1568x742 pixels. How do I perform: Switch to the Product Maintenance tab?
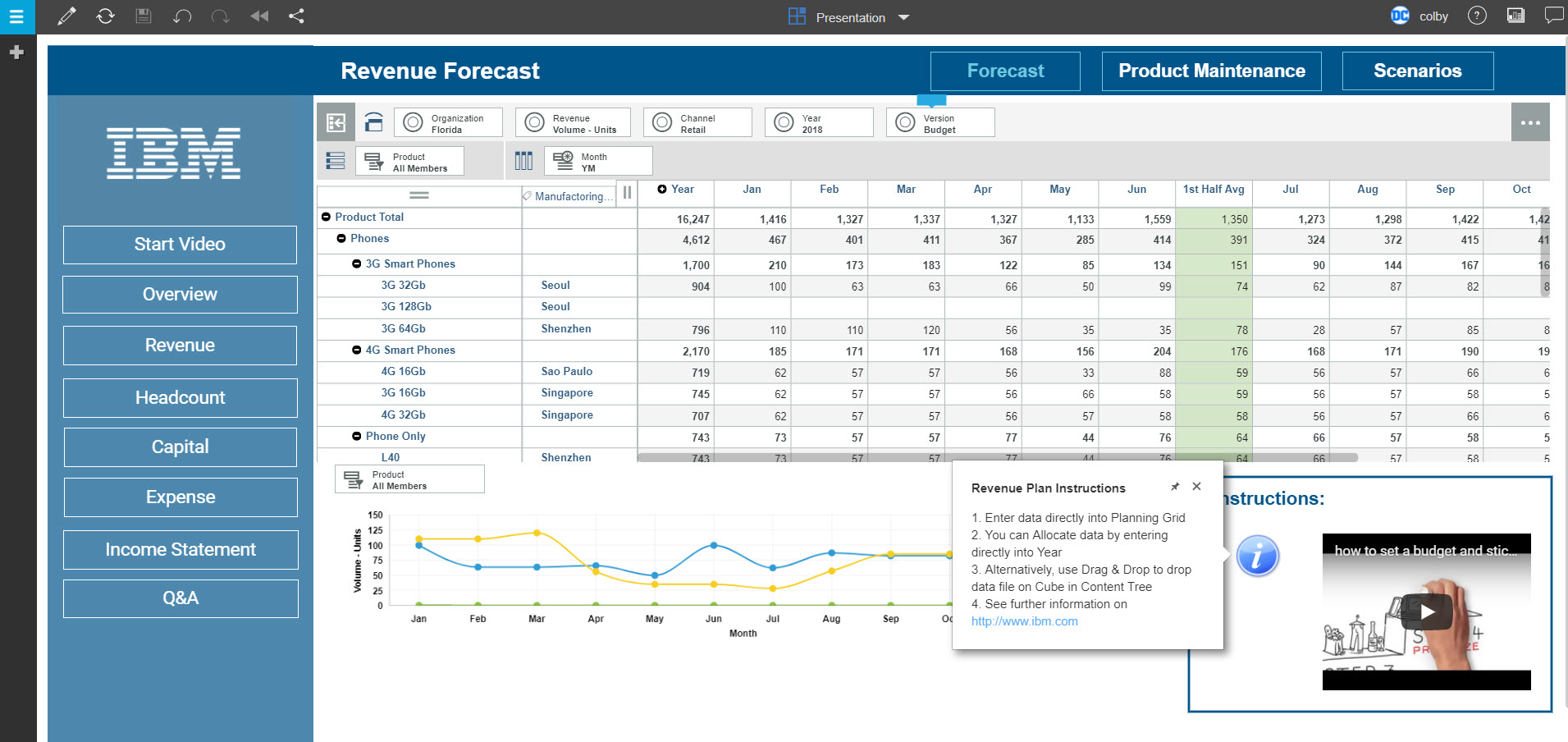(x=1211, y=71)
